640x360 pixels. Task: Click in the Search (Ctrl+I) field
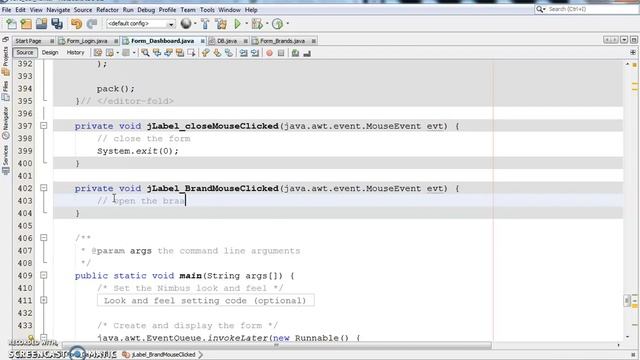587,9
